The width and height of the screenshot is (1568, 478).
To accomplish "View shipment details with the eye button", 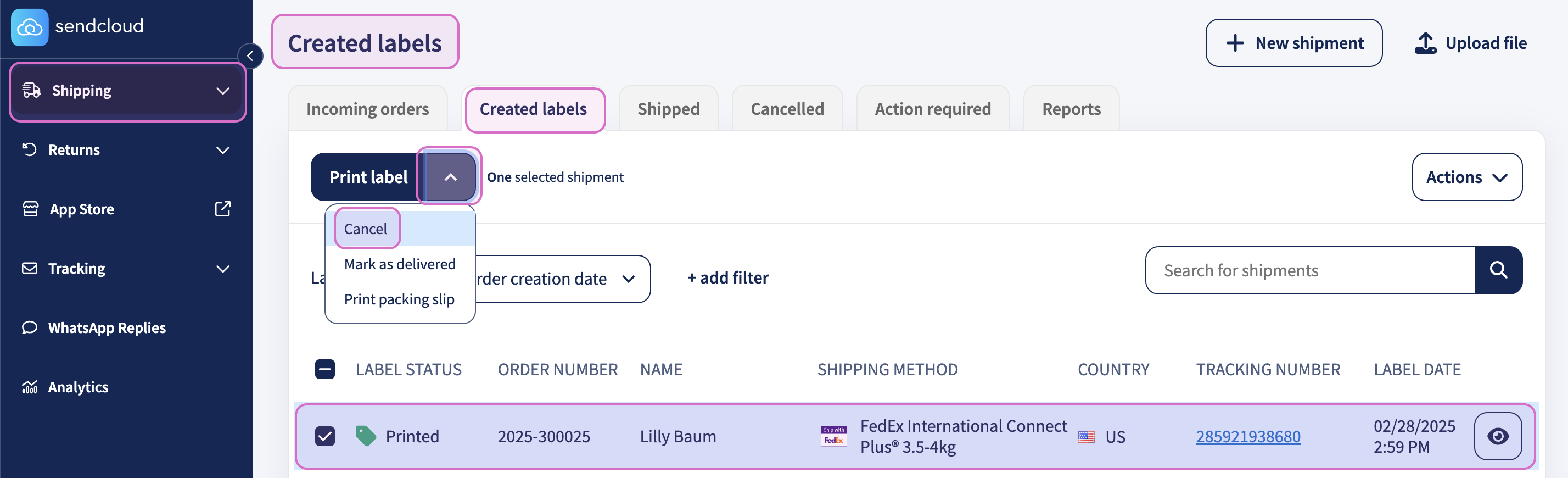I will [x=1497, y=436].
